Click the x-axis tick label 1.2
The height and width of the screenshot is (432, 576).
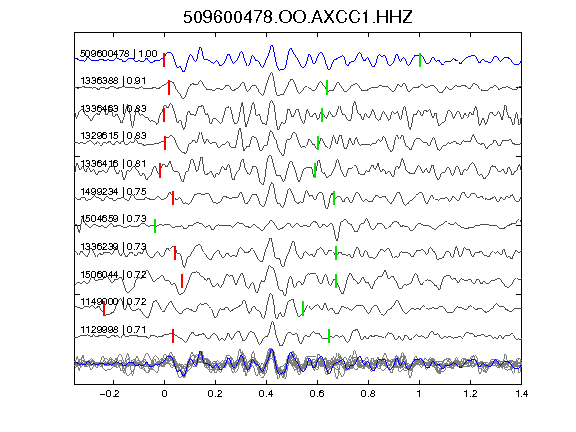pyautogui.click(x=470, y=394)
